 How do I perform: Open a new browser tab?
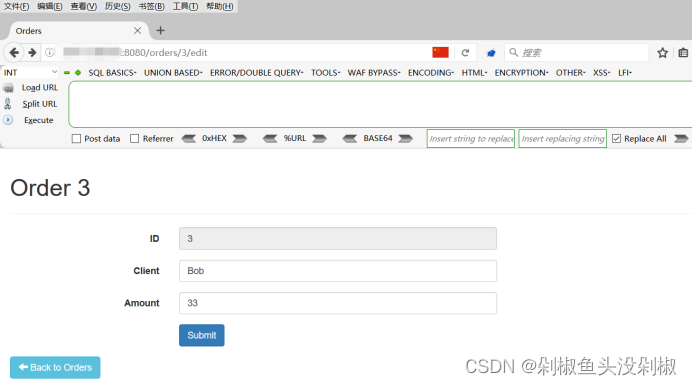[x=161, y=30]
